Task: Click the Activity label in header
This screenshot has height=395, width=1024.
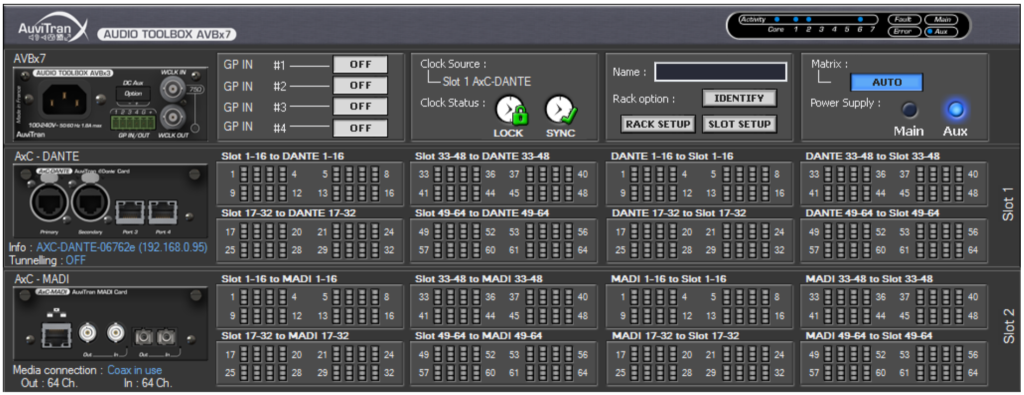Action: coord(752,20)
